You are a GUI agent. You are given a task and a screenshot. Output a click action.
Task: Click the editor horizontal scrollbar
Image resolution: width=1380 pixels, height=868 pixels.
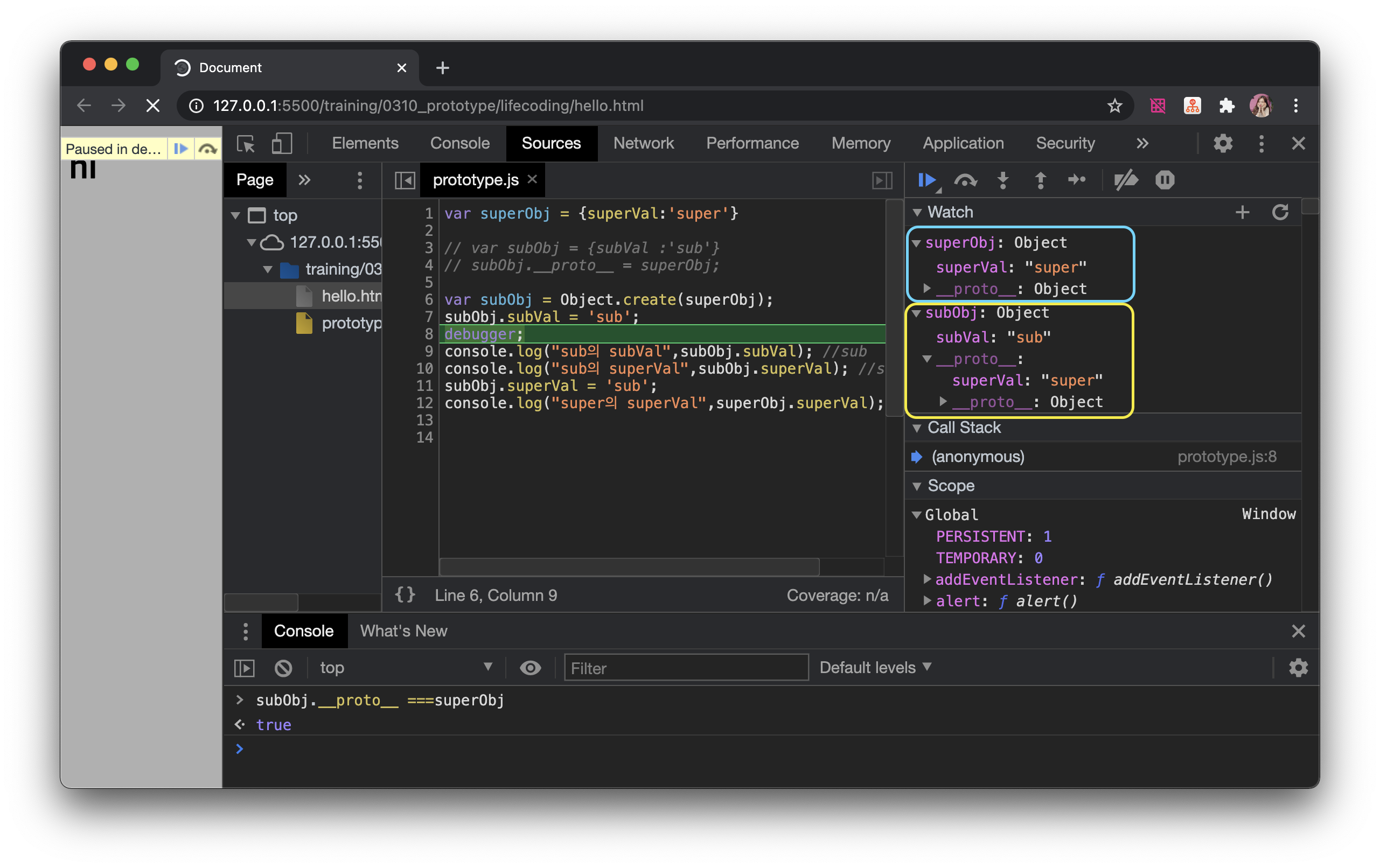(x=629, y=566)
